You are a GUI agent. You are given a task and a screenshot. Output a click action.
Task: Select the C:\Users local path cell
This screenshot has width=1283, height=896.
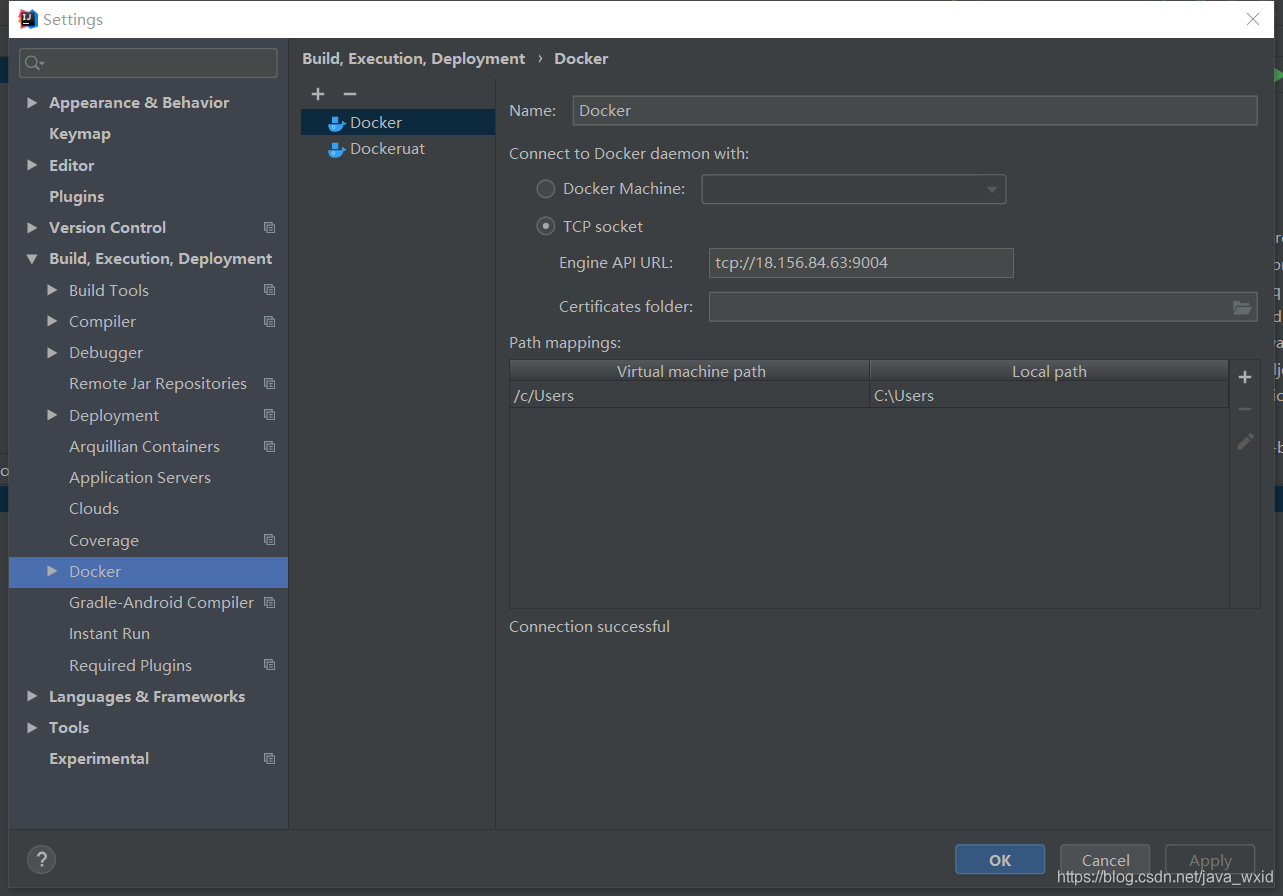pyautogui.click(x=1049, y=396)
